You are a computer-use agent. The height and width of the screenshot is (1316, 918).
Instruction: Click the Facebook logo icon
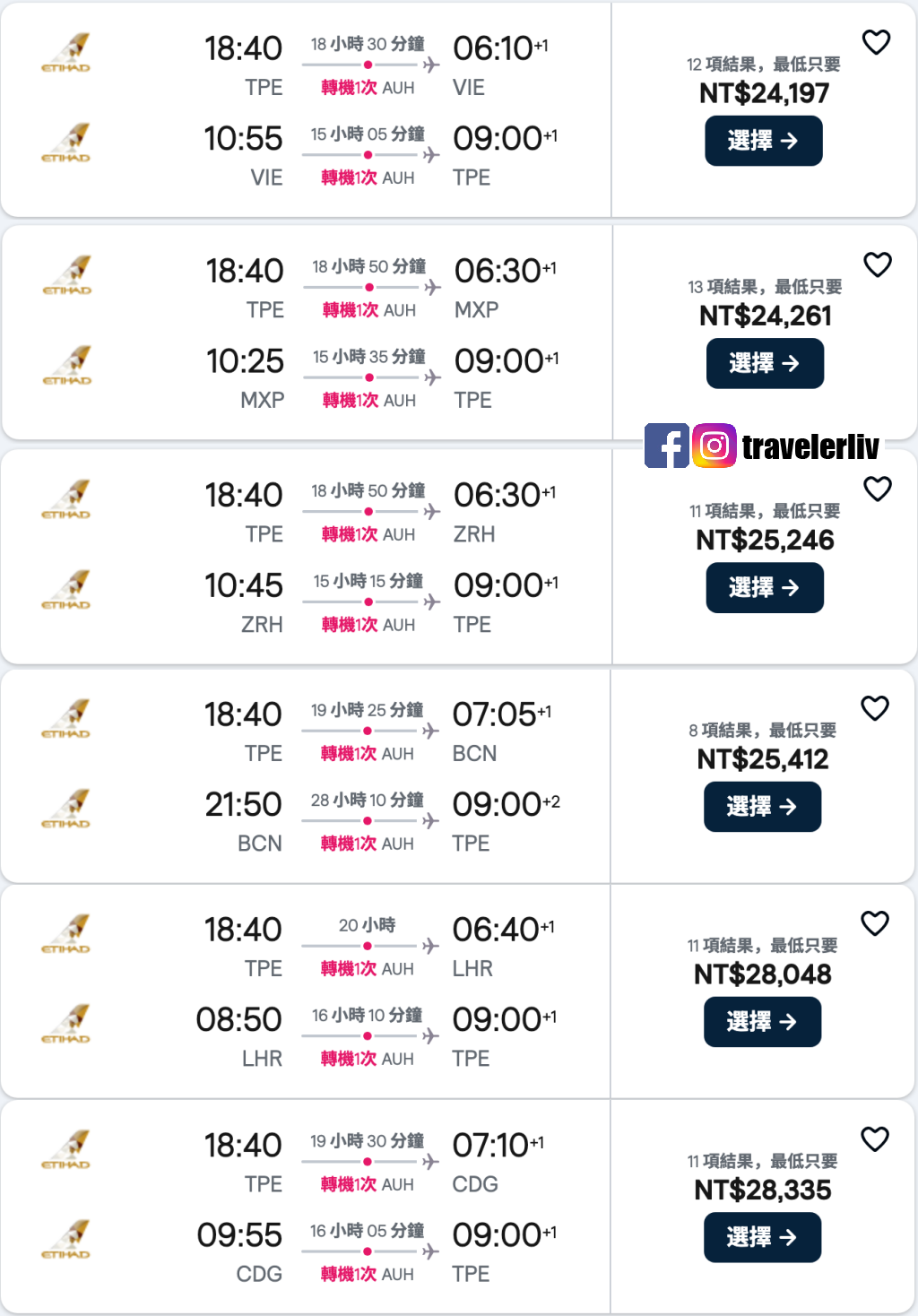(x=666, y=446)
